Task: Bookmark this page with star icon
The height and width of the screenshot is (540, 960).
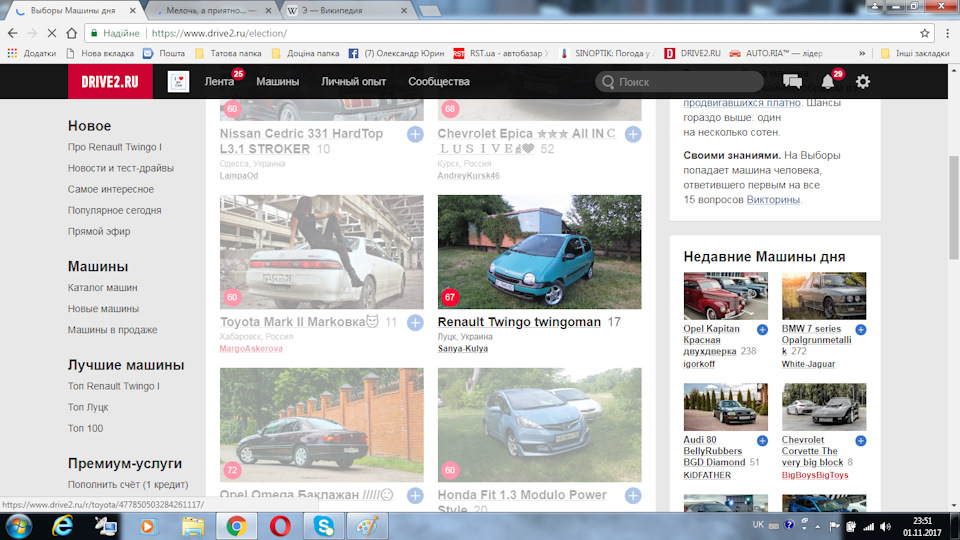Action: click(x=924, y=33)
